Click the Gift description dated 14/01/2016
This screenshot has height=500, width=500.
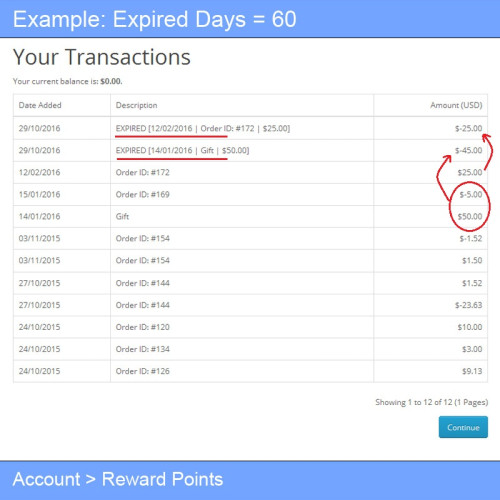122,216
